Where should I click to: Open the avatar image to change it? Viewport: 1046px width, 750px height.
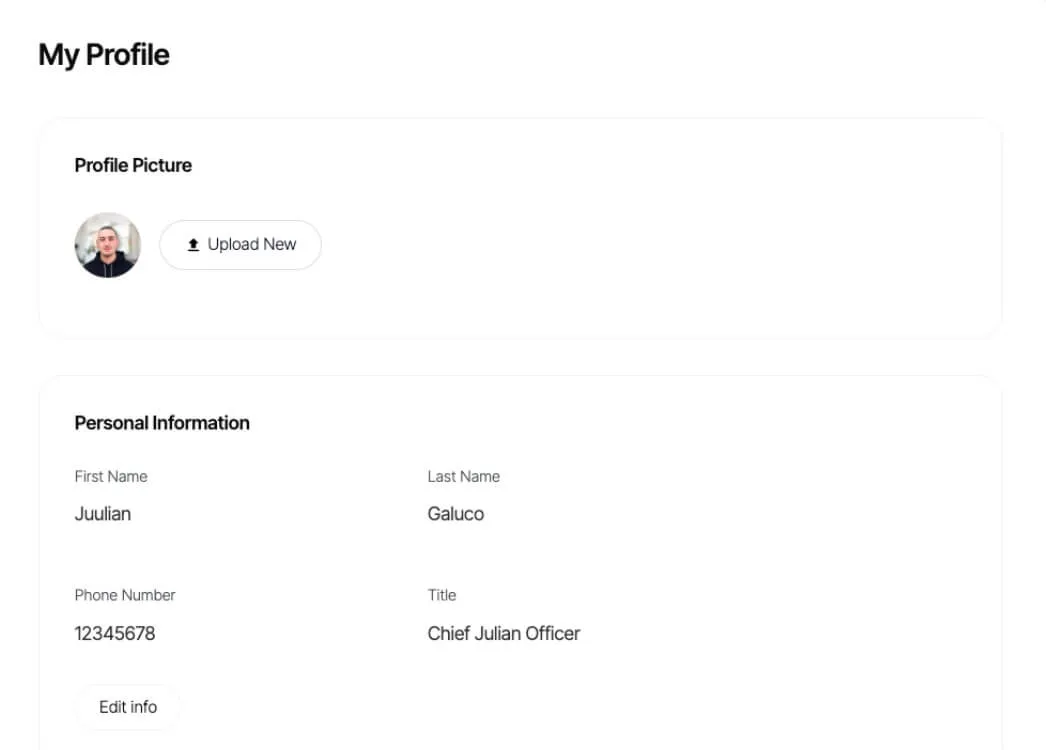[x=107, y=245]
